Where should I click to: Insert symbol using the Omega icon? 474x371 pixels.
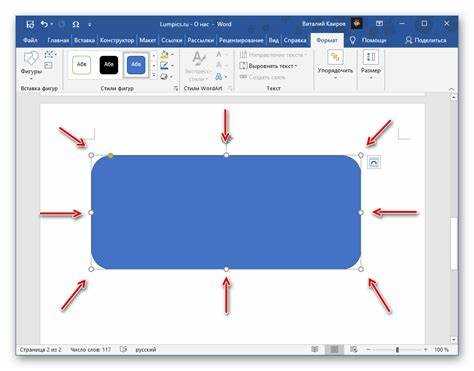click(76, 24)
